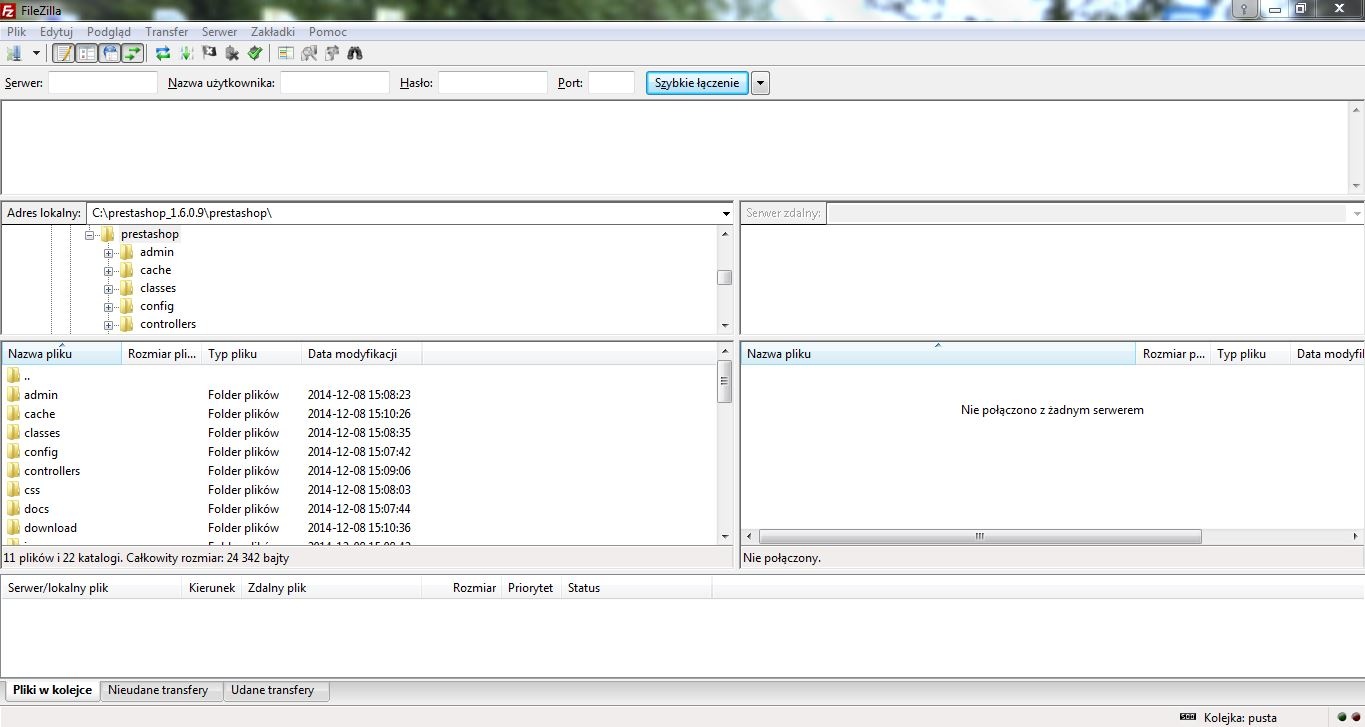The image size is (1365, 727).
Task: Open the Podgląd menu
Action: coord(109,32)
